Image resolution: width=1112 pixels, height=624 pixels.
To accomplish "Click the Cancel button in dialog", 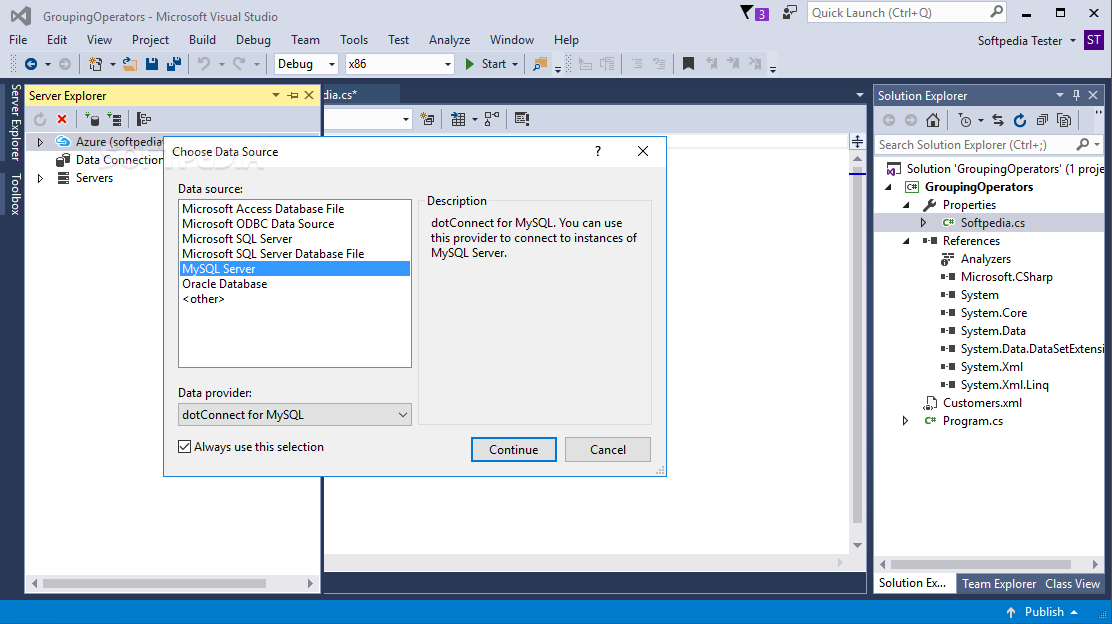I will [x=608, y=450].
